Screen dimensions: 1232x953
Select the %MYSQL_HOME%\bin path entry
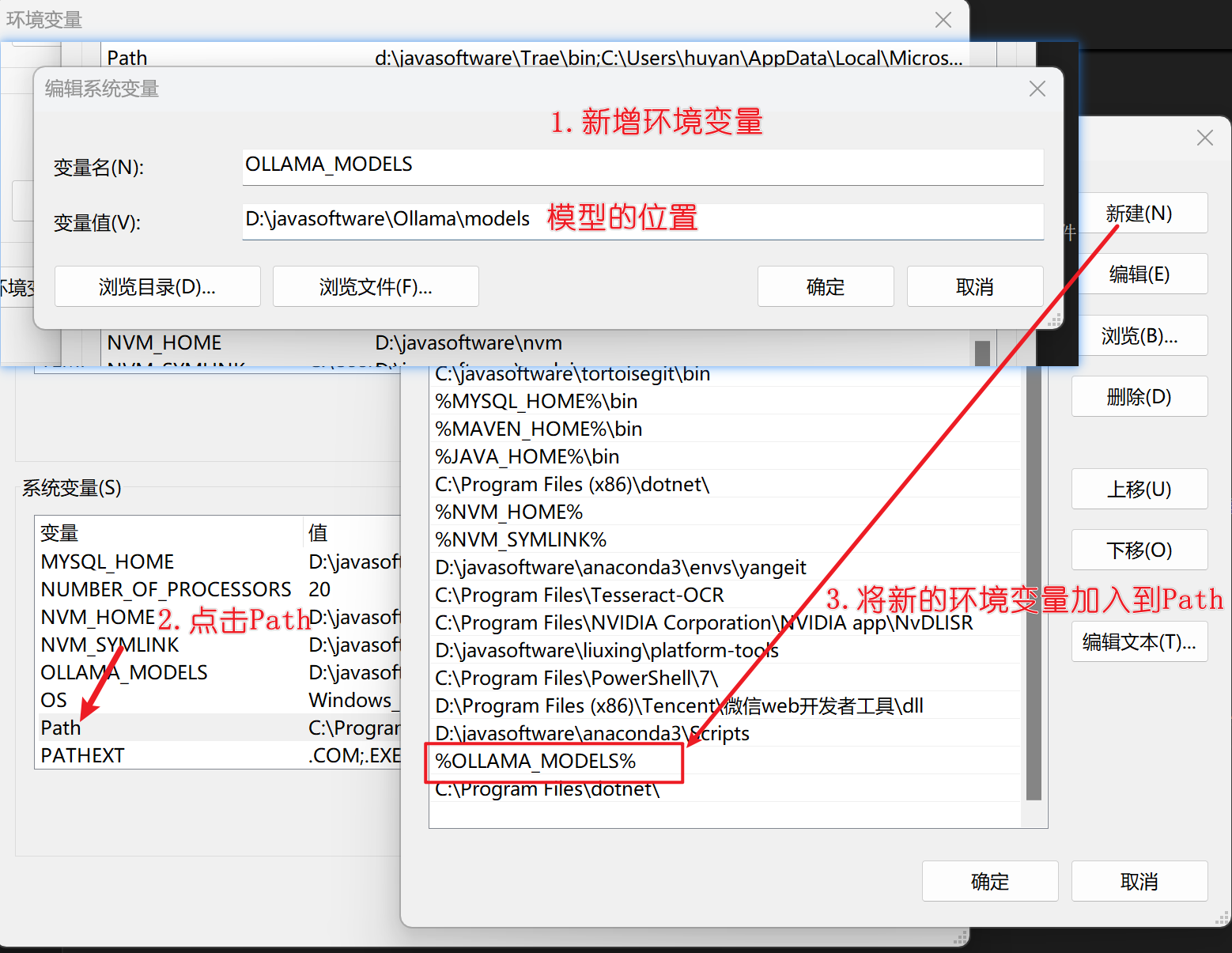tap(725, 401)
